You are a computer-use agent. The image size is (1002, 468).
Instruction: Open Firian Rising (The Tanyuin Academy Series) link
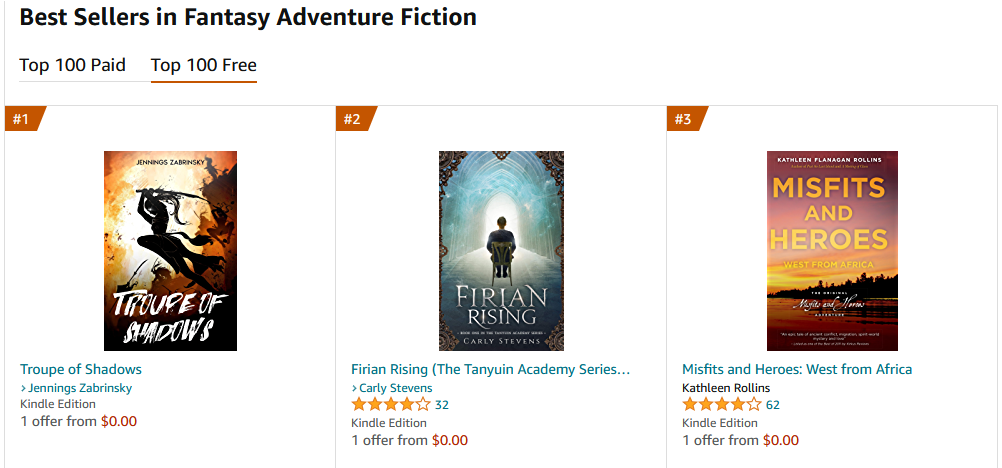tap(491, 369)
